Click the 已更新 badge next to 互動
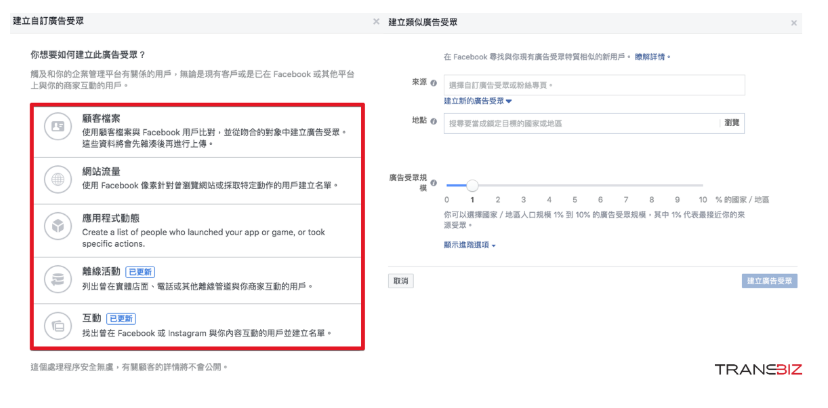Image resolution: width=828 pixels, height=408 pixels. tap(121, 319)
